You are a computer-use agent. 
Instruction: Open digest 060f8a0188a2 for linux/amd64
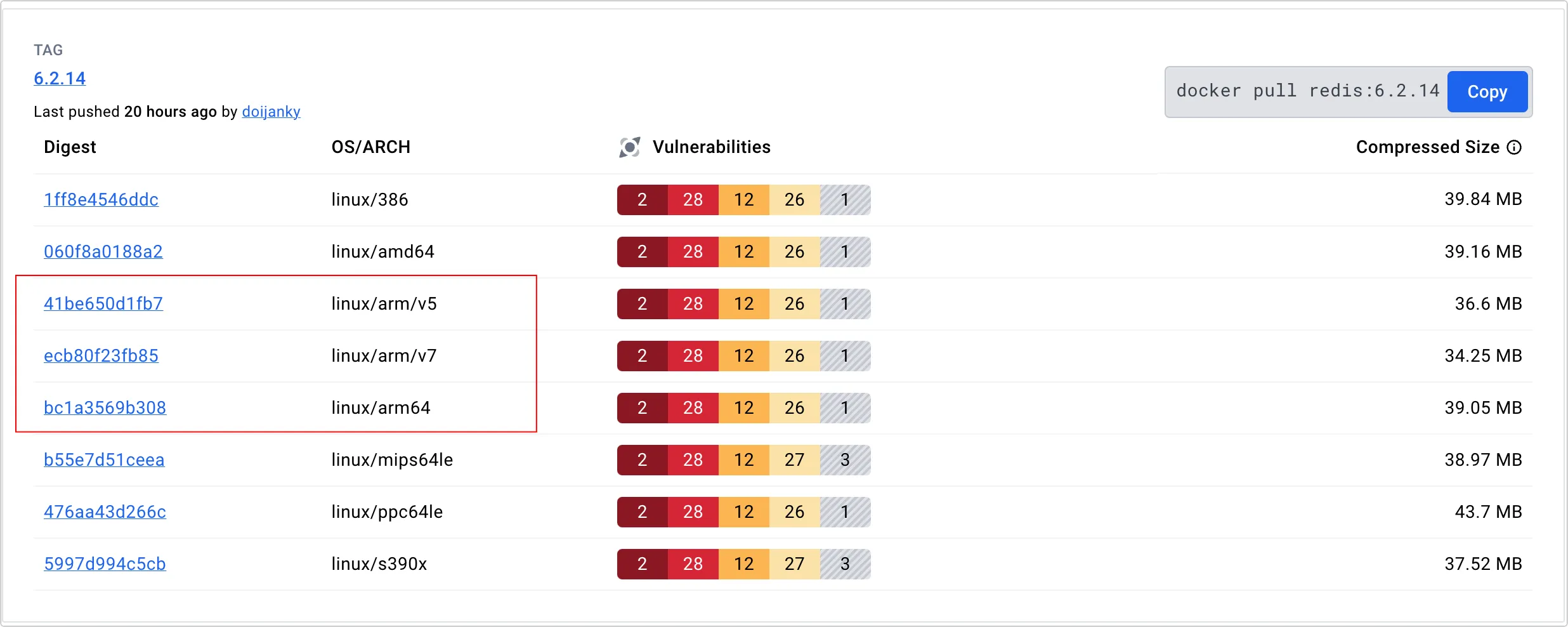coord(103,251)
